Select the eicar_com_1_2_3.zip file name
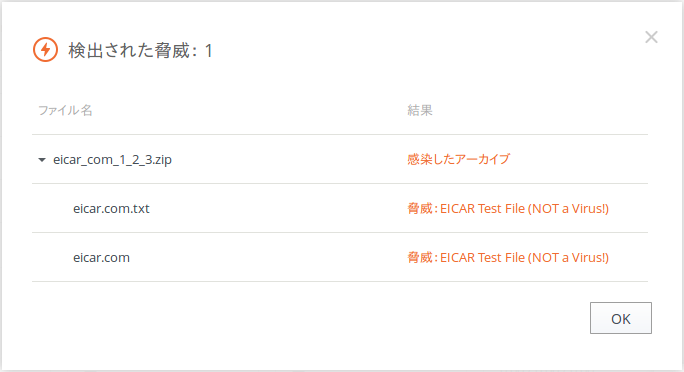Viewport: 684px width, 372px height. click(x=112, y=160)
